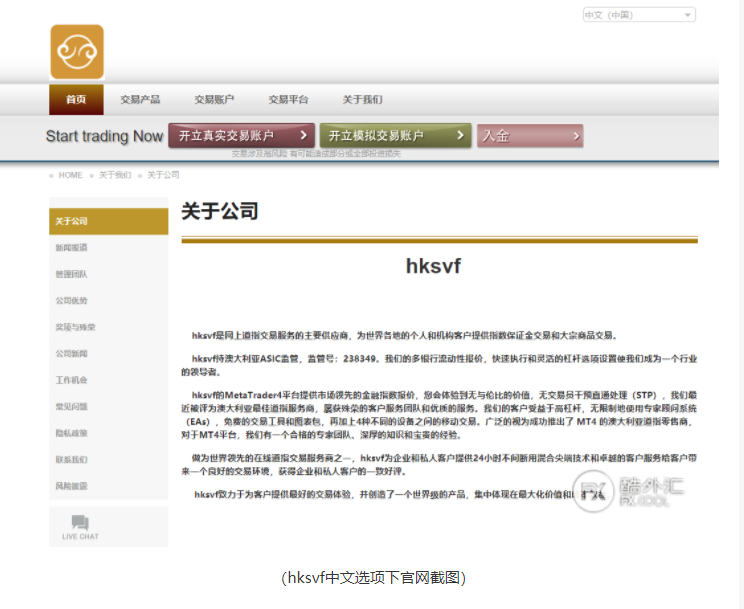
Task: Open the 关于我们 menu item
Action: tap(363, 99)
